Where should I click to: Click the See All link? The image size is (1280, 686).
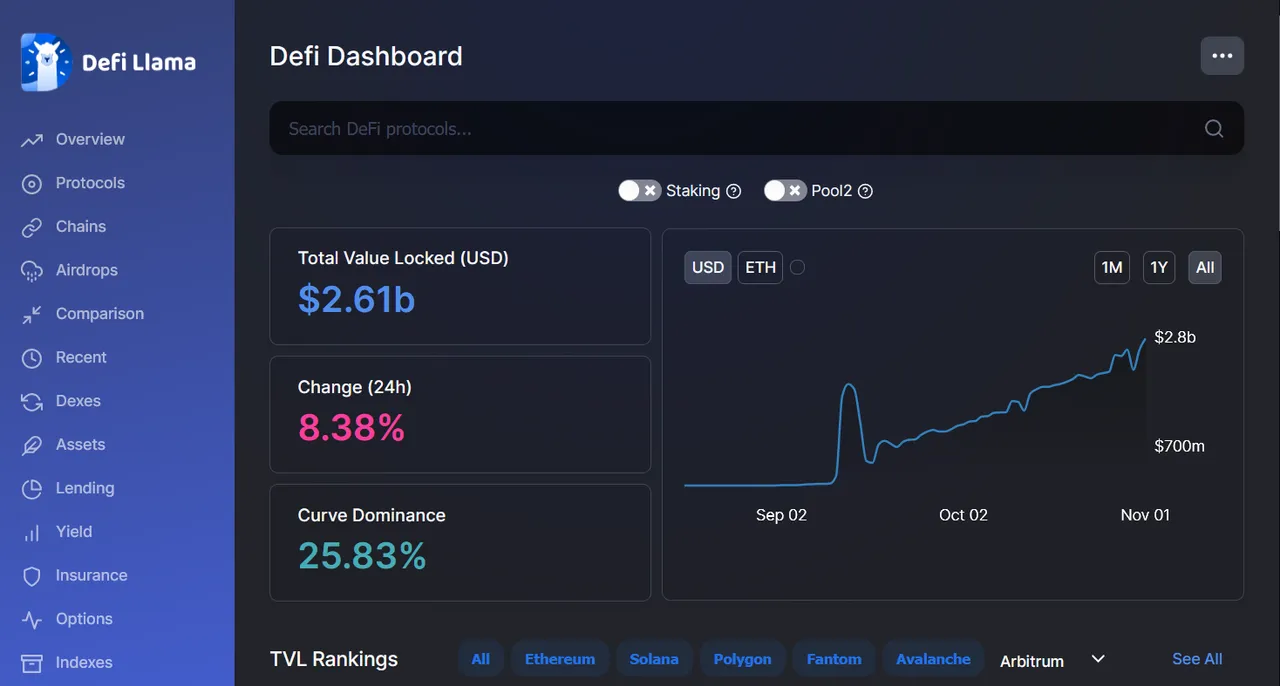pyautogui.click(x=1197, y=659)
